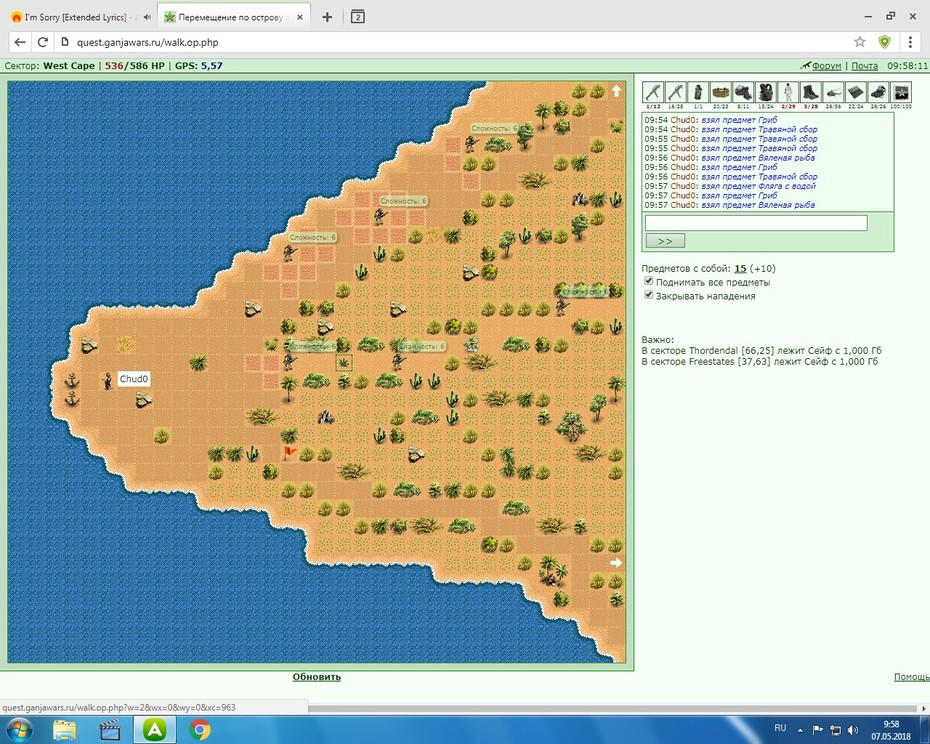Select the helicopter transport icon
930x744 pixels.
tap(833, 93)
